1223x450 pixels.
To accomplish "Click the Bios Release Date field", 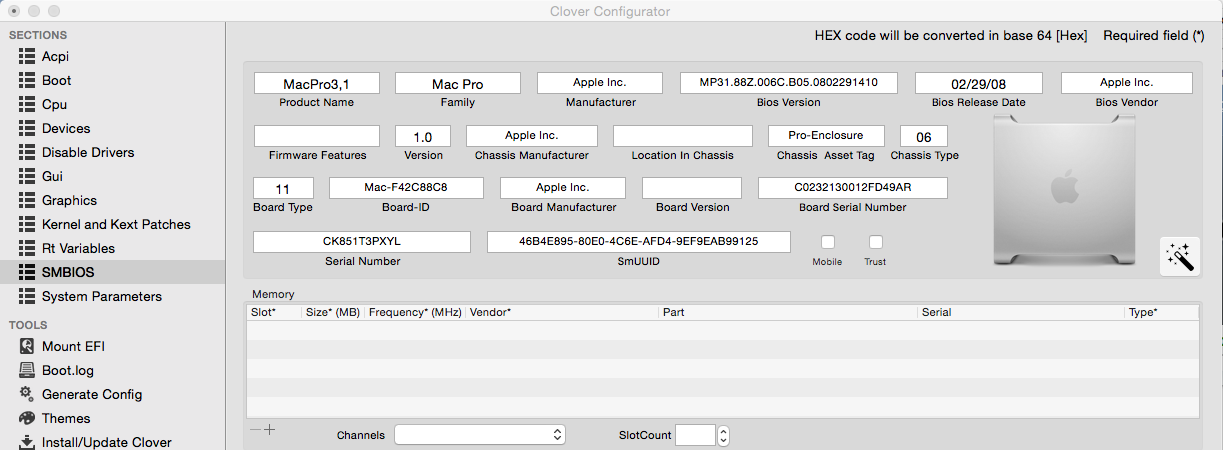I will point(979,83).
